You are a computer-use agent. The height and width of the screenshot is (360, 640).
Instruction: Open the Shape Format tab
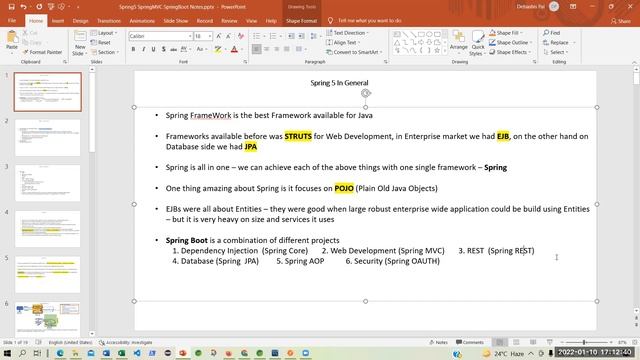(x=301, y=20)
